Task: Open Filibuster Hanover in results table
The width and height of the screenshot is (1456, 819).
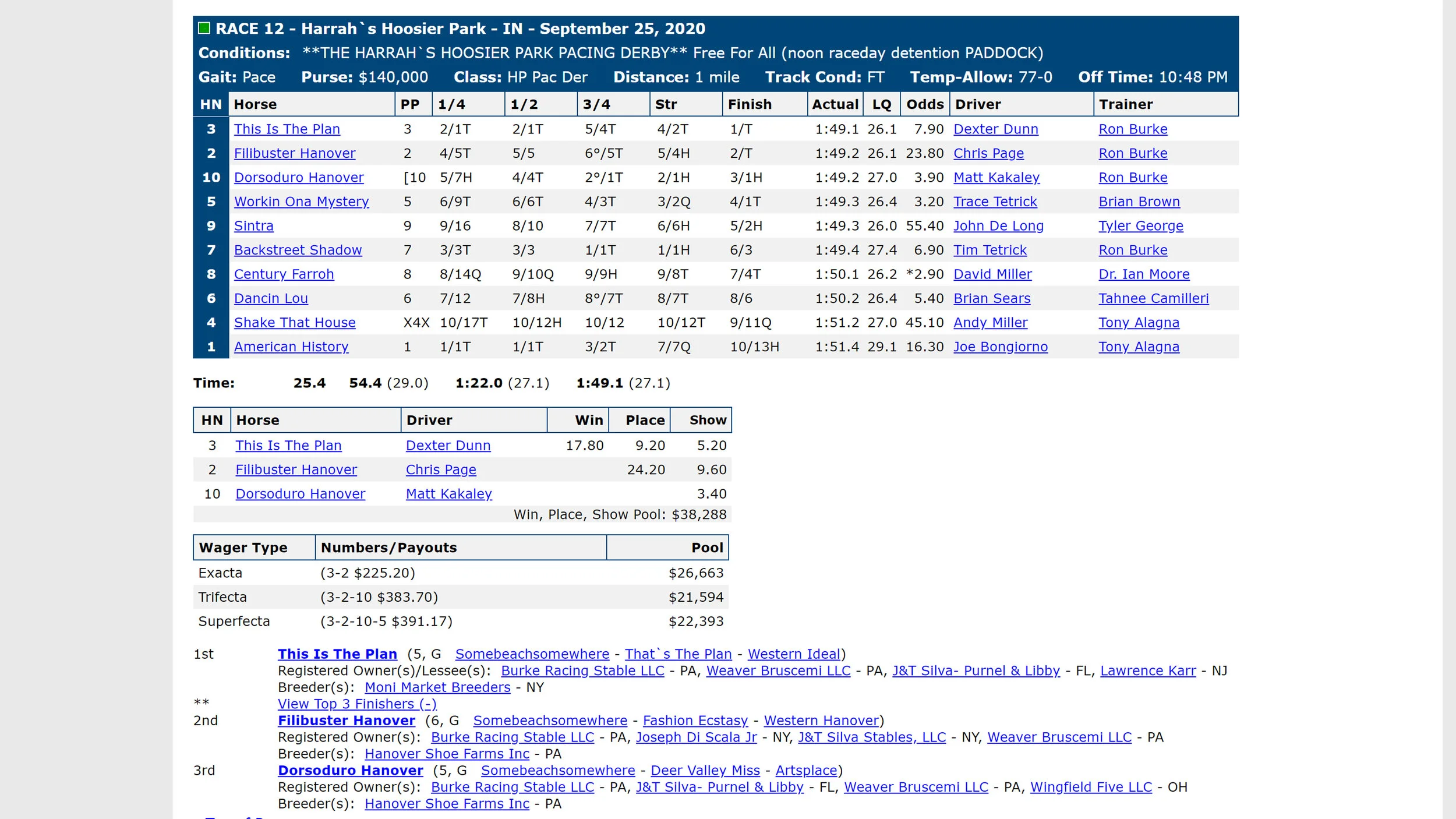Action: coord(295,153)
